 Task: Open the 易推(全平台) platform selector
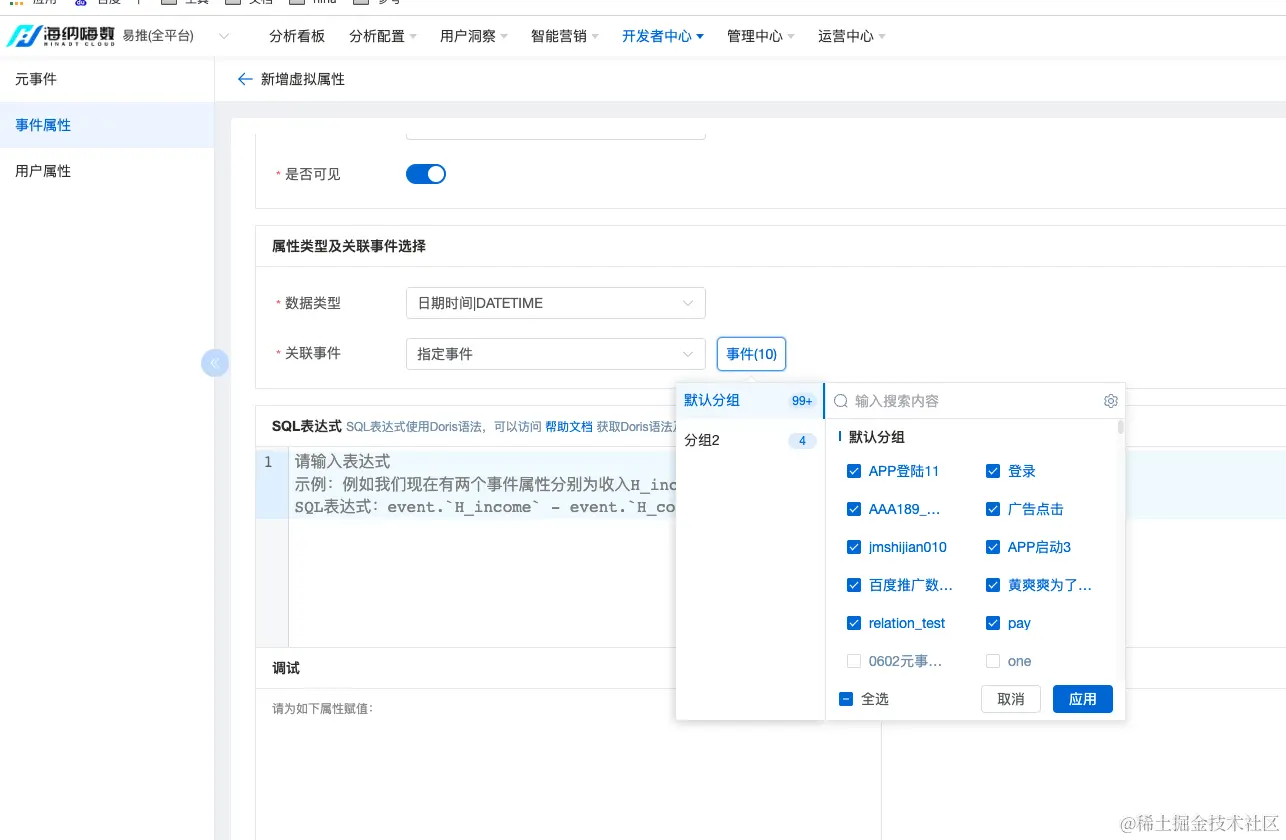pos(176,36)
